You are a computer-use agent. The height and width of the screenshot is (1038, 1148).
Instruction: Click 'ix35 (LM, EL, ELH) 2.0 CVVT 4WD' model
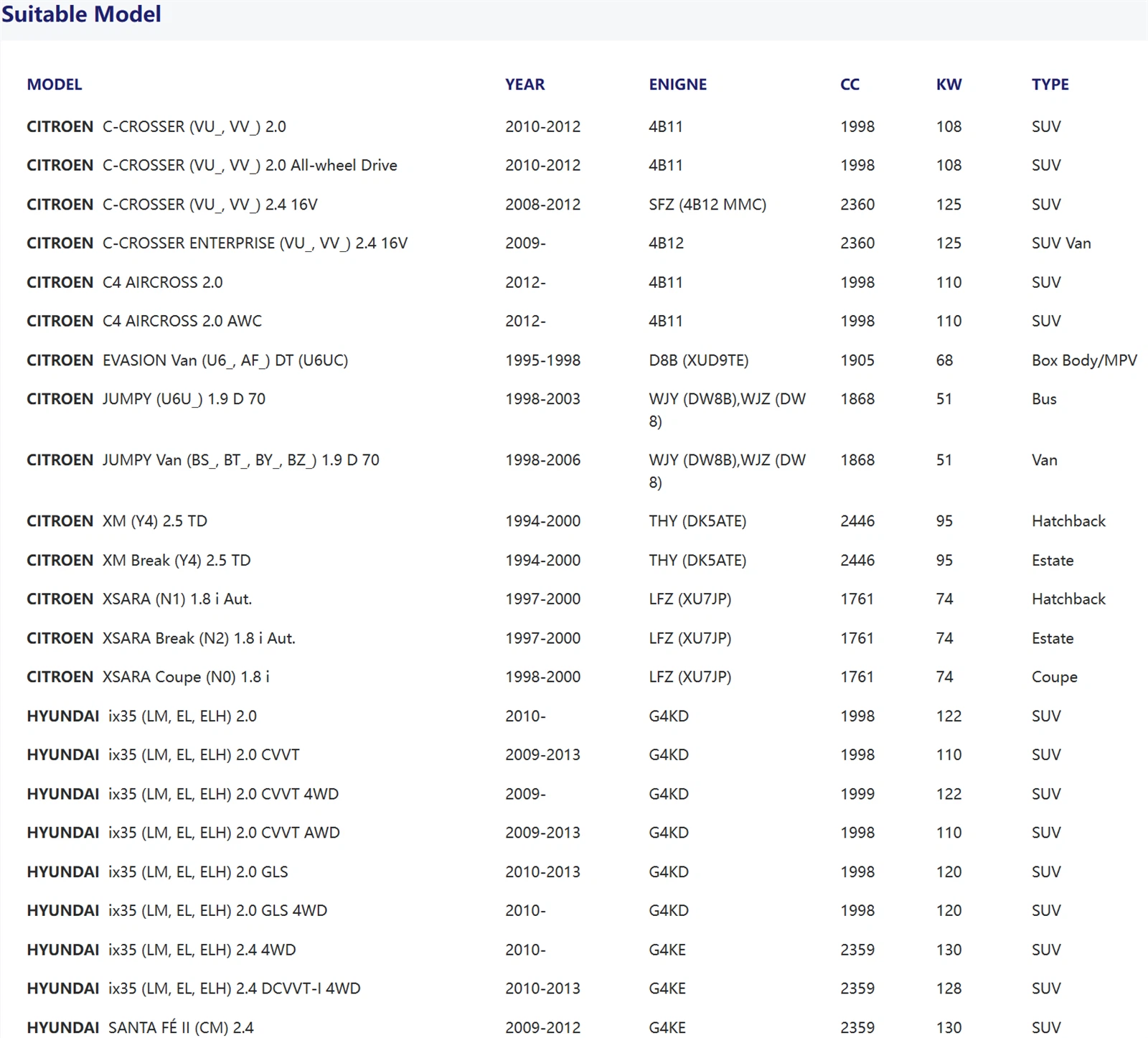point(223,794)
